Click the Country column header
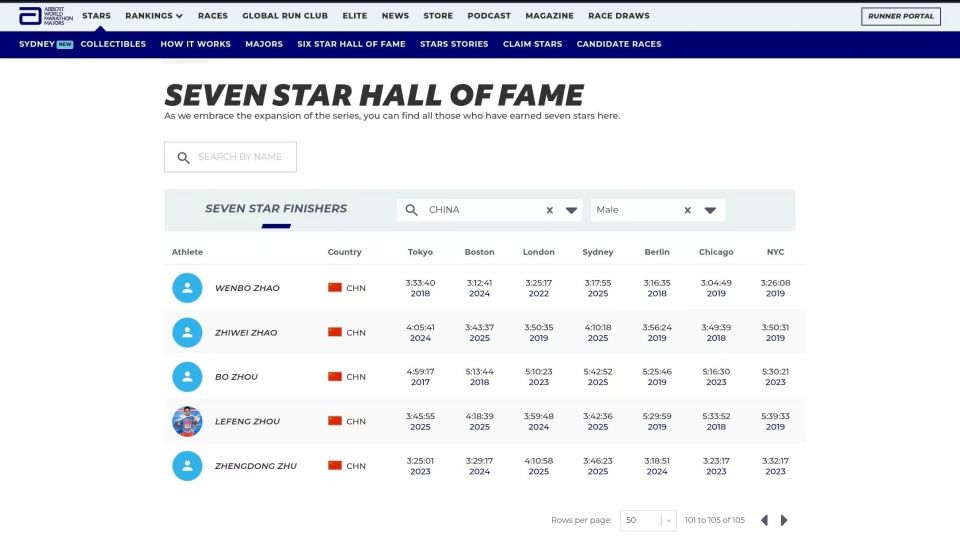This screenshot has width=960, height=556. (x=345, y=252)
